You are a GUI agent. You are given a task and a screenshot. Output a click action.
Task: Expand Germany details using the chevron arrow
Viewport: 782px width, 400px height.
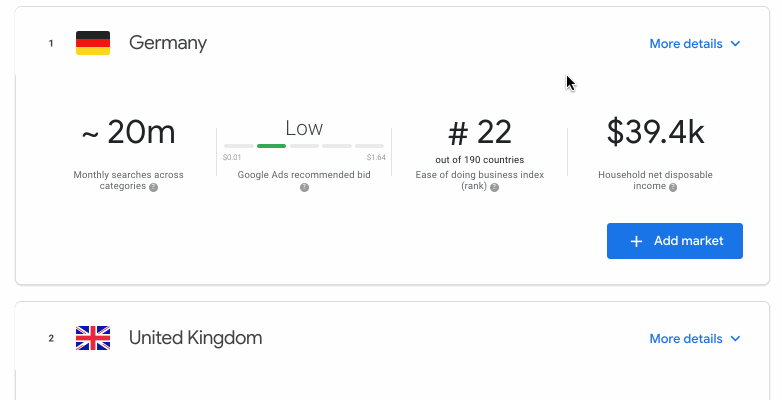point(736,44)
